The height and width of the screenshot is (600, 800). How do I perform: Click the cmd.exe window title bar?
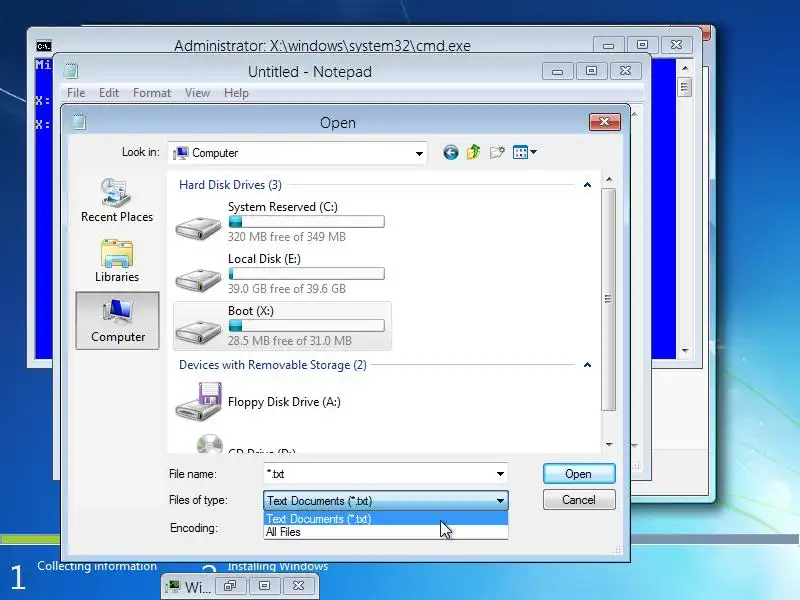[322, 45]
